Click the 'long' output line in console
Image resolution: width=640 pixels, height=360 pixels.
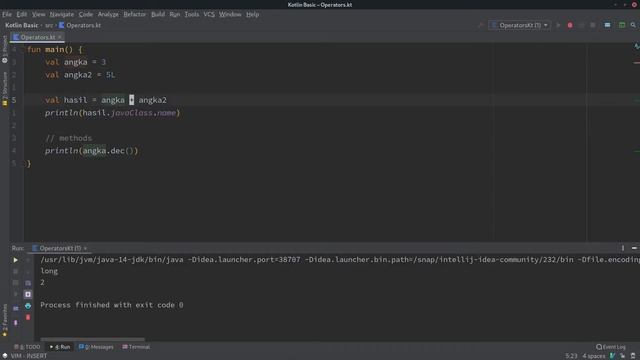click(49, 271)
